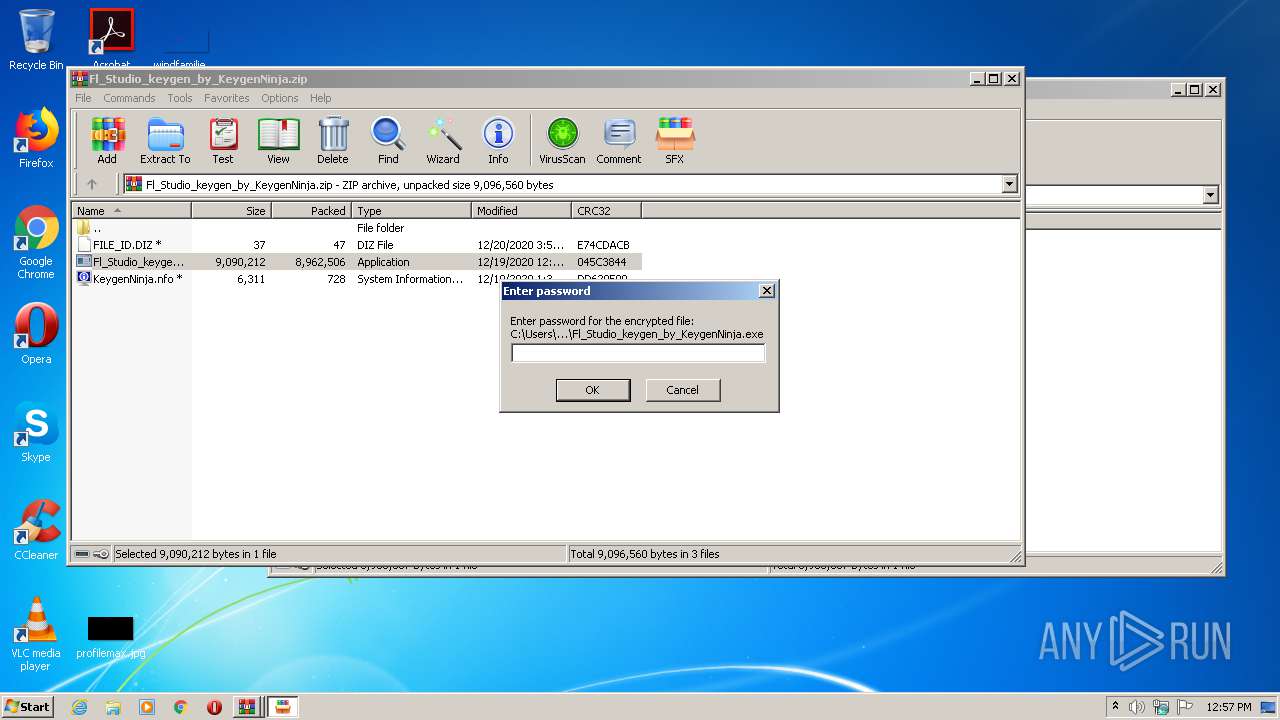This screenshot has height=720, width=1280.
Task: Launch Opera from desktop
Action: pyautogui.click(x=36, y=334)
